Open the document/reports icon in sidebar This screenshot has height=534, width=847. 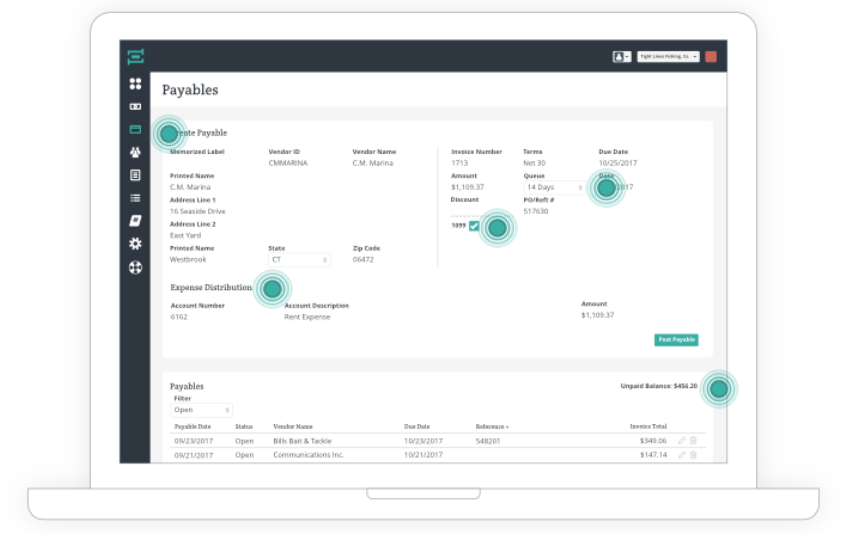coord(135,175)
